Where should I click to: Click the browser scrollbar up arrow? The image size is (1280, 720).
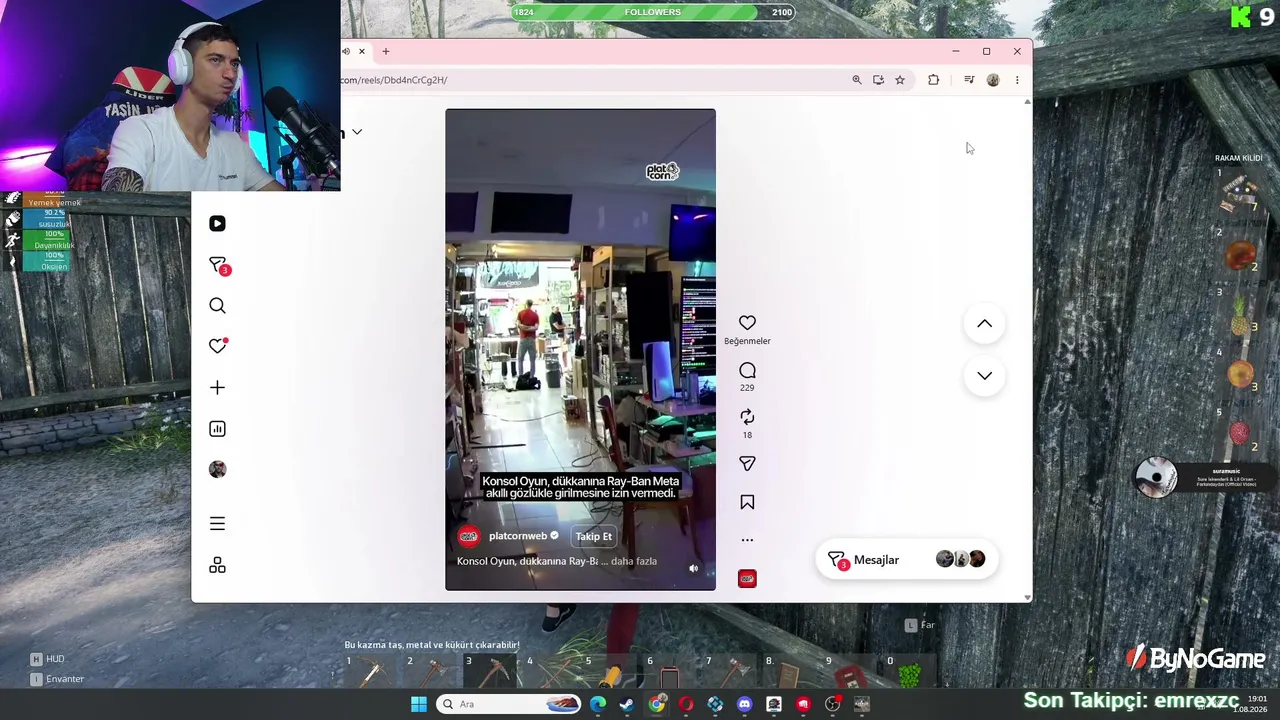point(1027,102)
